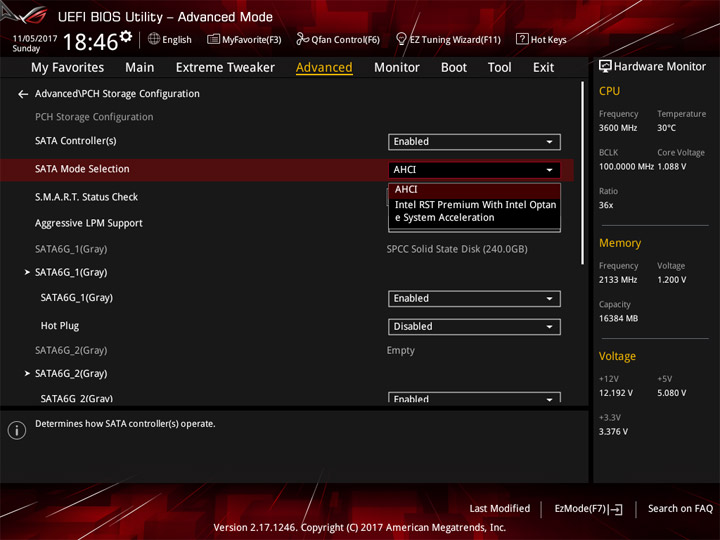
Task: Click Last Modified button
Action: coord(500,509)
